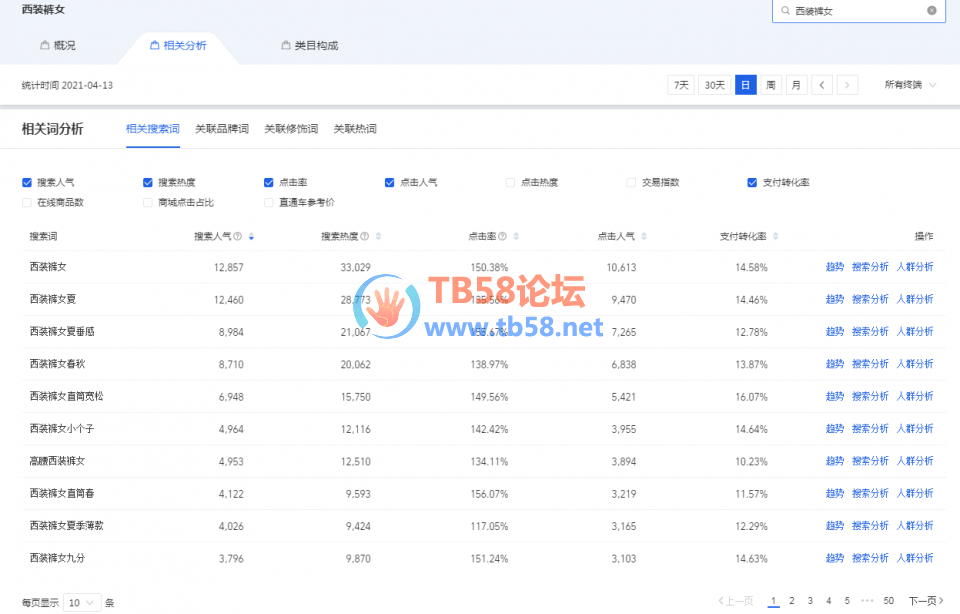Go to page 2 in pagination

click(x=792, y=601)
